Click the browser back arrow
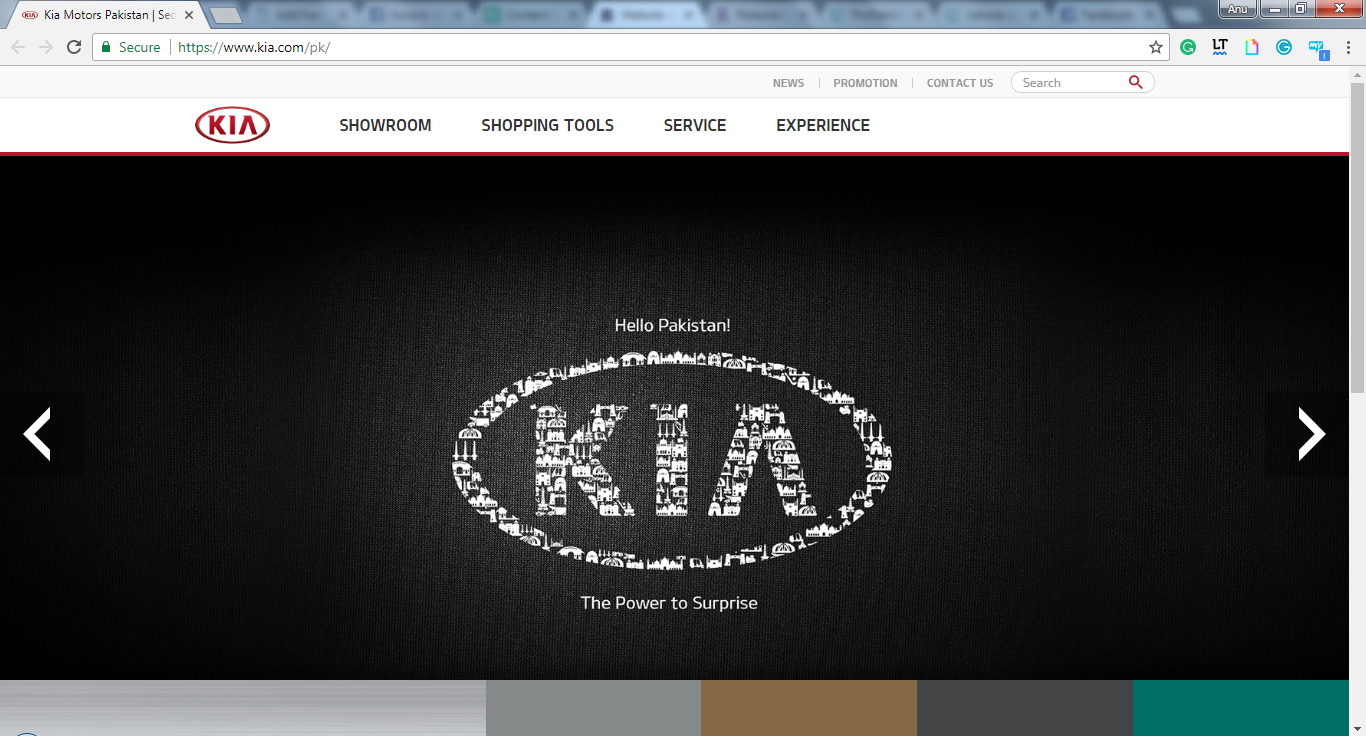This screenshot has height=736, width=1366. point(18,47)
